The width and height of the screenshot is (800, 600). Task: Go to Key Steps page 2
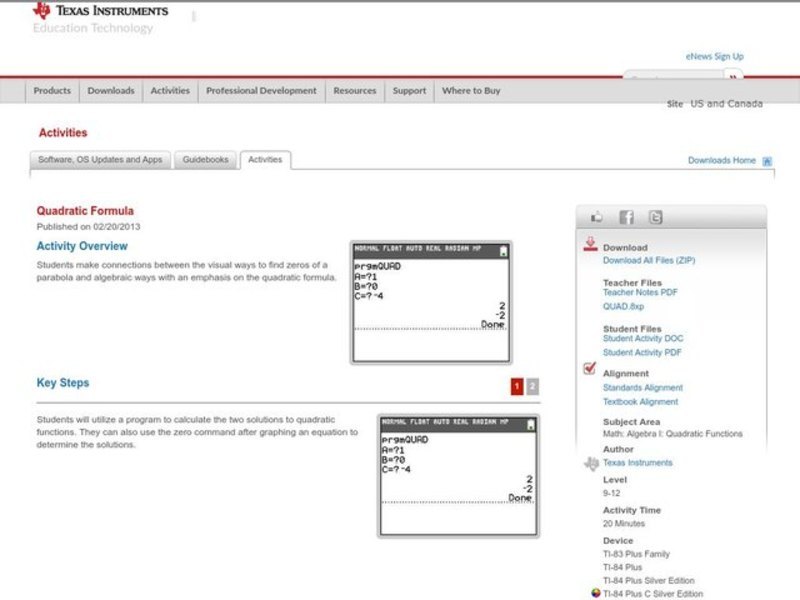point(533,386)
